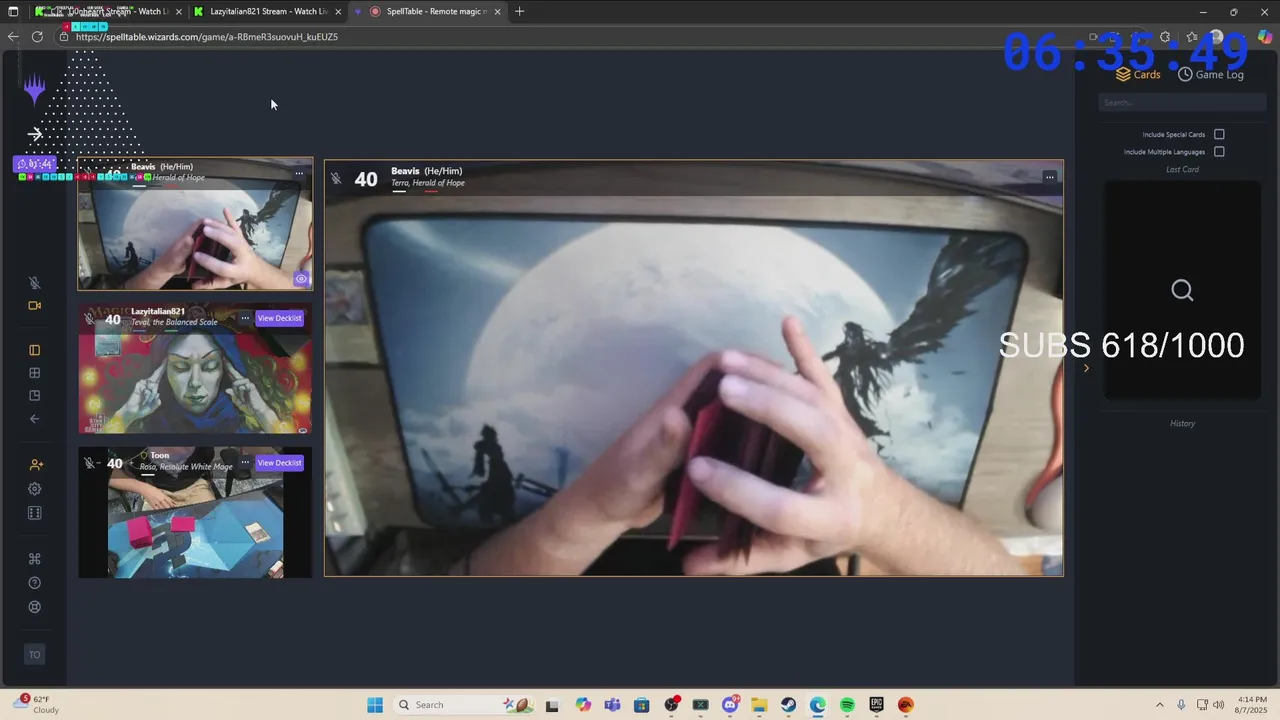Screen dimensions: 1280x720
Task: Open the help question mark icon
Action: coord(35,583)
